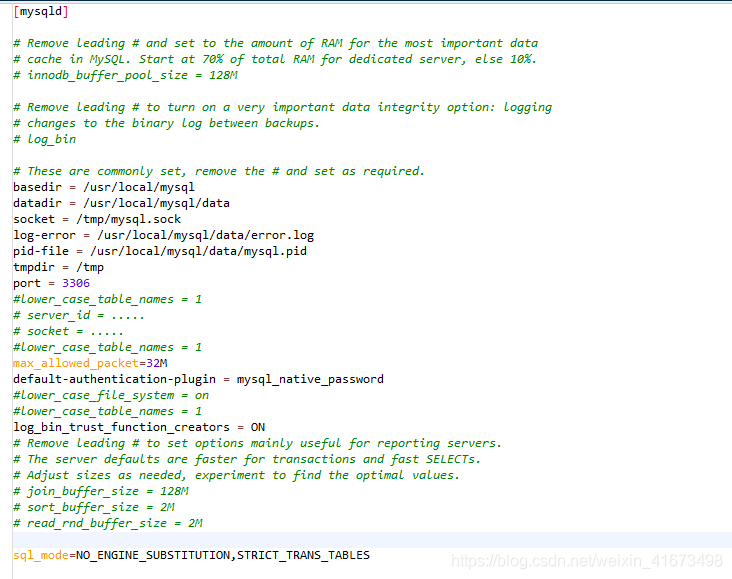Click the port value 3306
The image size is (732, 579).
76,283
